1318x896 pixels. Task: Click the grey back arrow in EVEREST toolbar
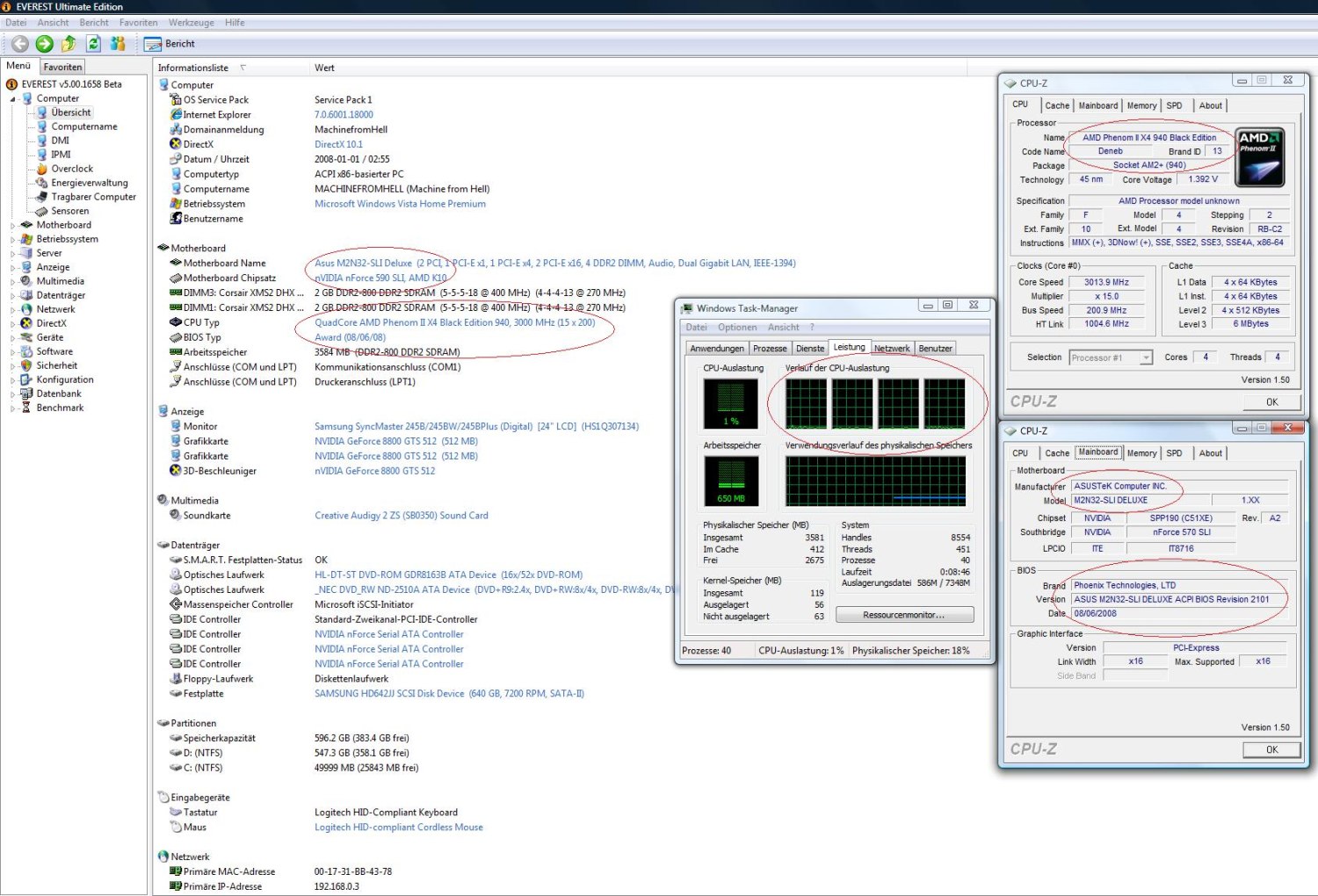[19, 44]
